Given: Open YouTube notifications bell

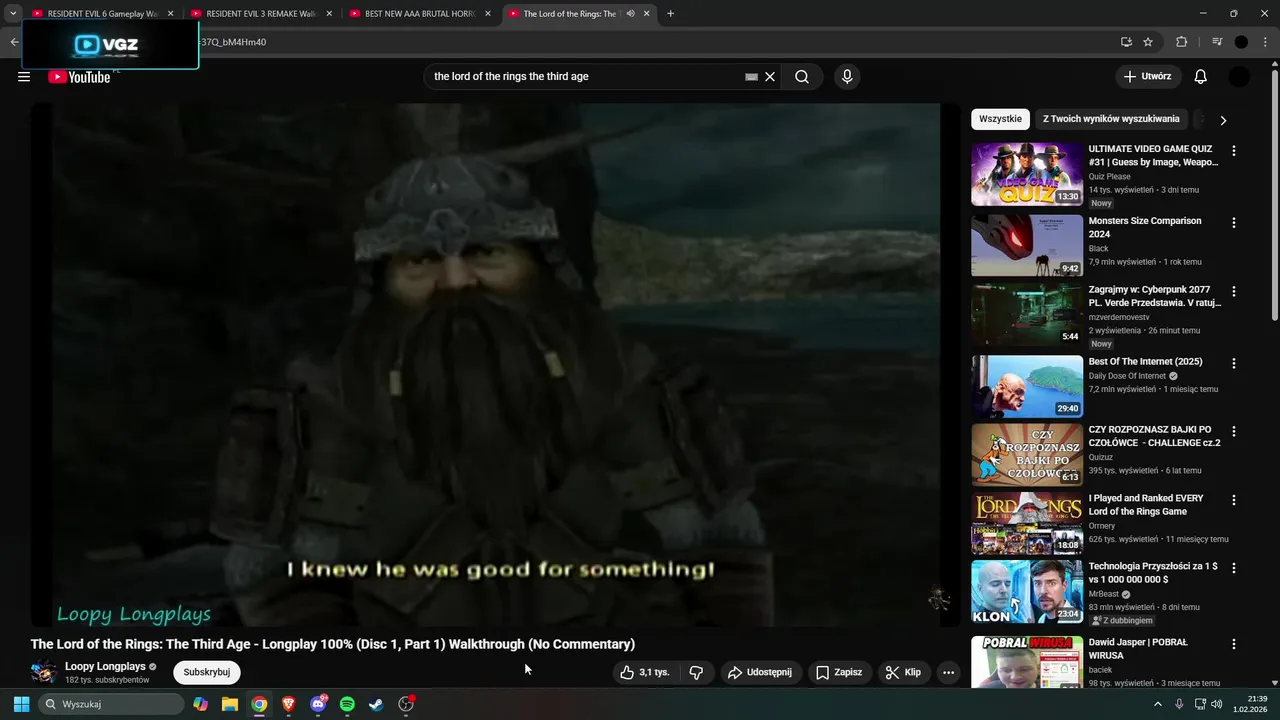Looking at the screenshot, I should click(x=1201, y=77).
